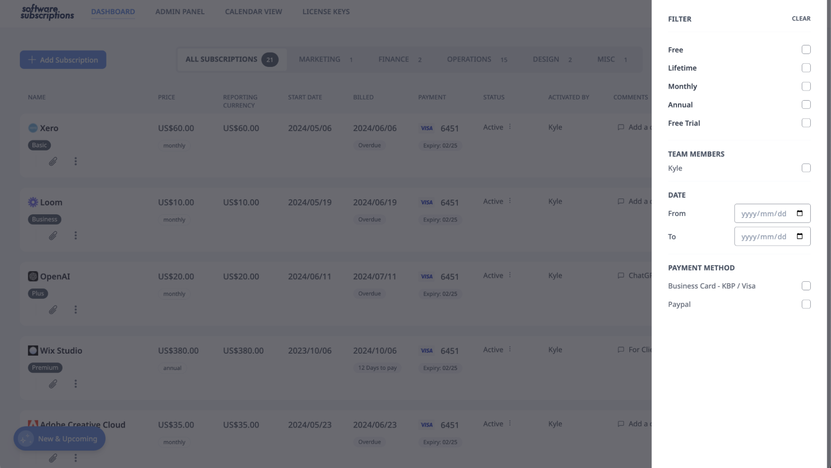This screenshot has width=831, height=468.
Task: Check the Annual filter checkbox
Action: 806,104
